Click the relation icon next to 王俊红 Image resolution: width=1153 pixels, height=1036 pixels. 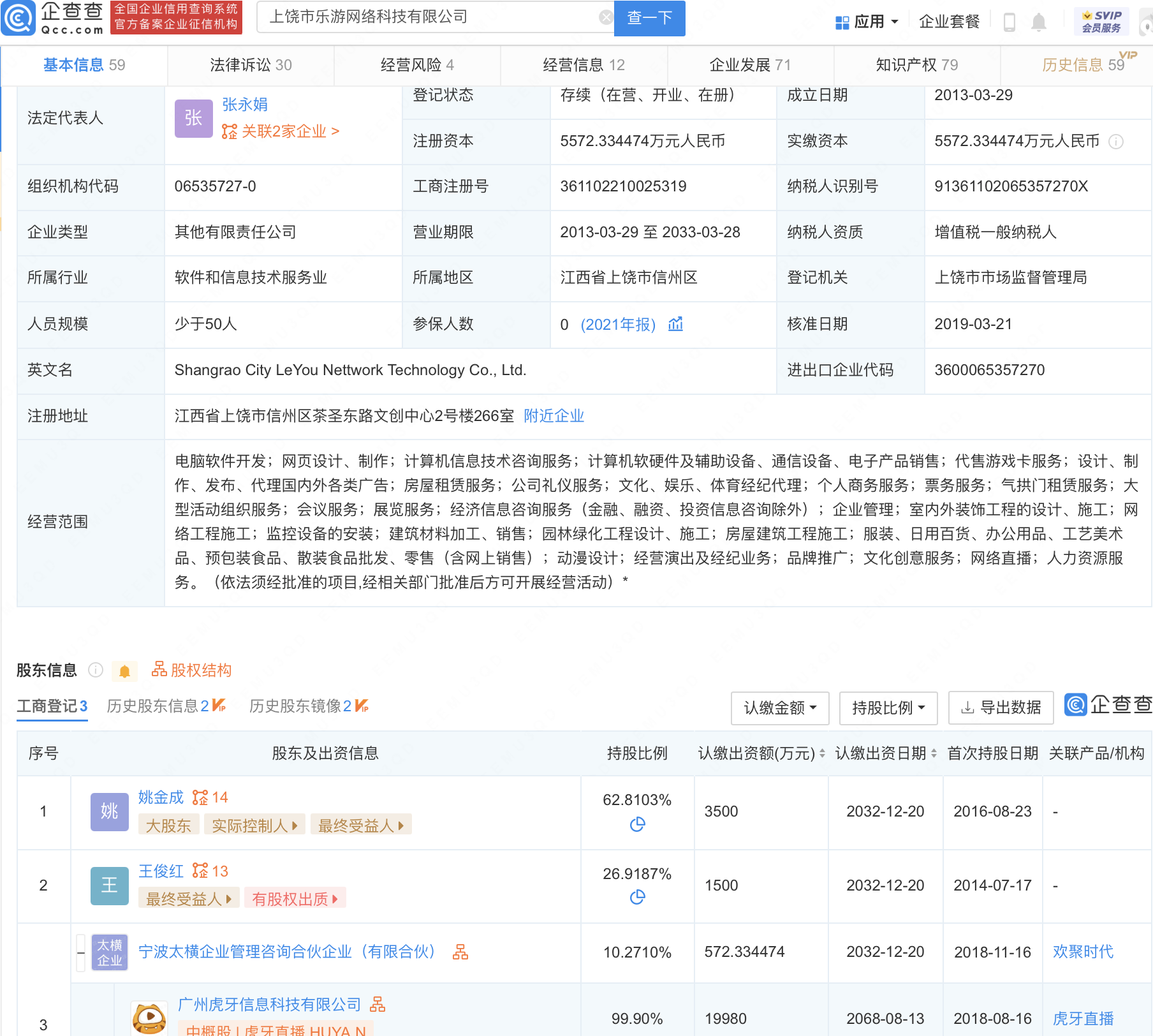200,871
